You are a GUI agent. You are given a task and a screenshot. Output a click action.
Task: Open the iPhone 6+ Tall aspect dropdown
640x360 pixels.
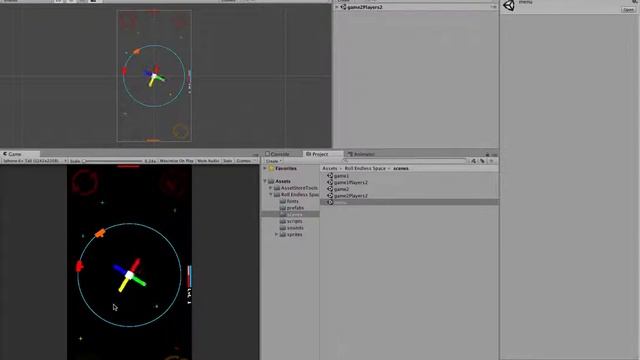(34, 161)
